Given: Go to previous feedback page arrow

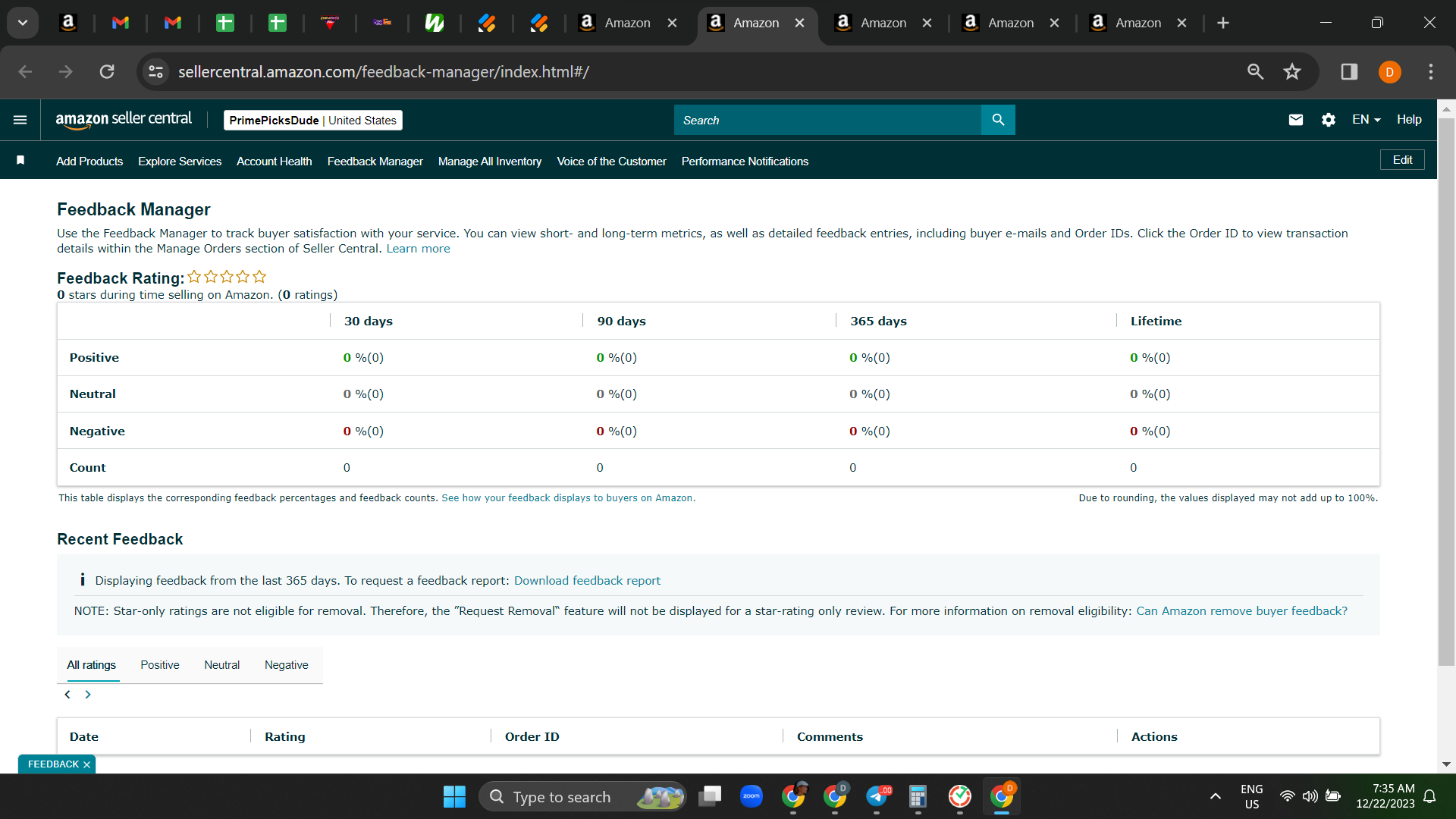Looking at the screenshot, I should 67,695.
